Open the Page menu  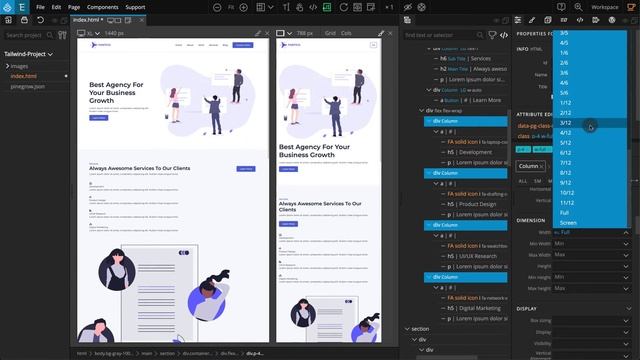point(74,7)
